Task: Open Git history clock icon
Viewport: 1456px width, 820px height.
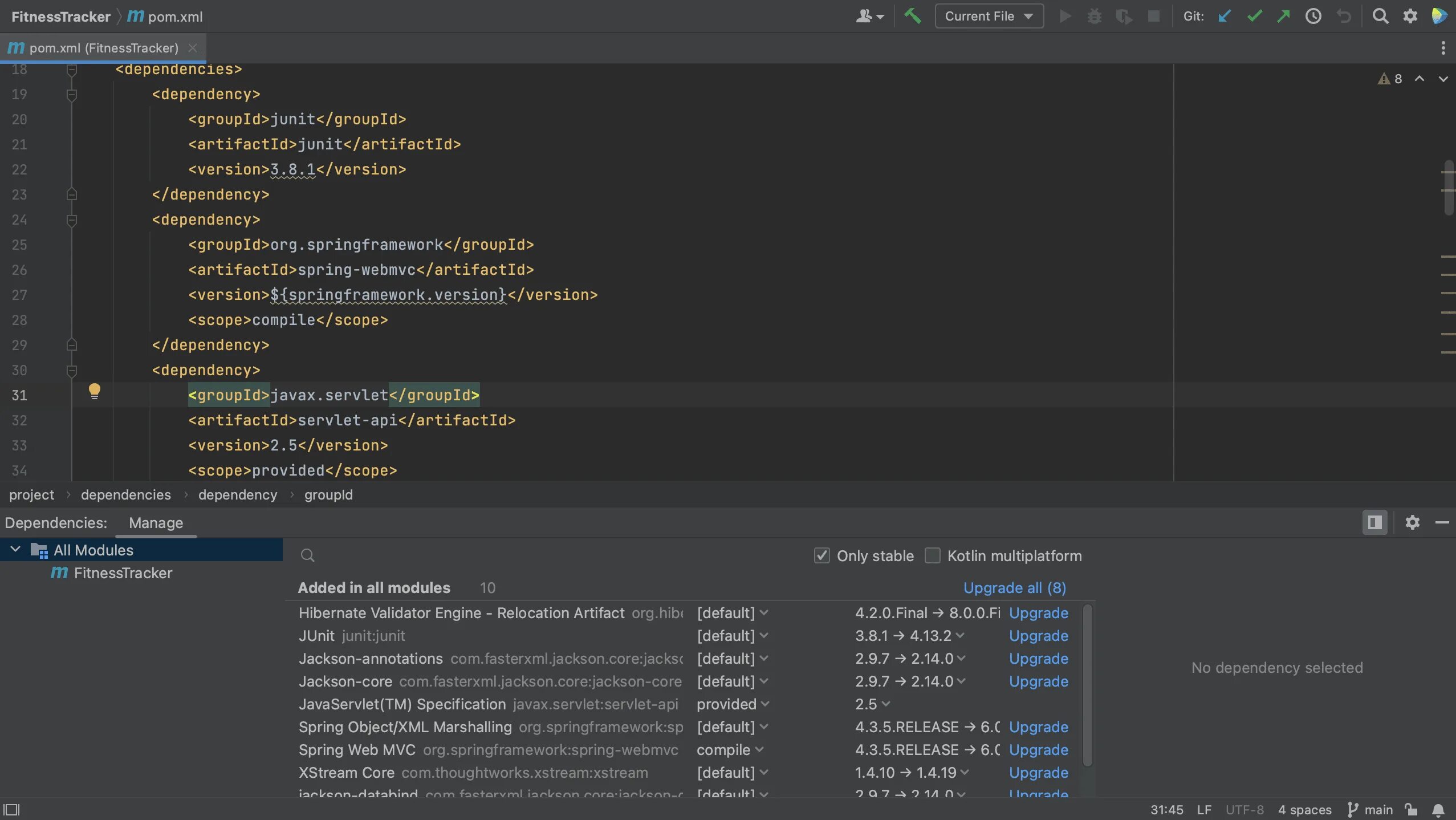Action: [1313, 16]
